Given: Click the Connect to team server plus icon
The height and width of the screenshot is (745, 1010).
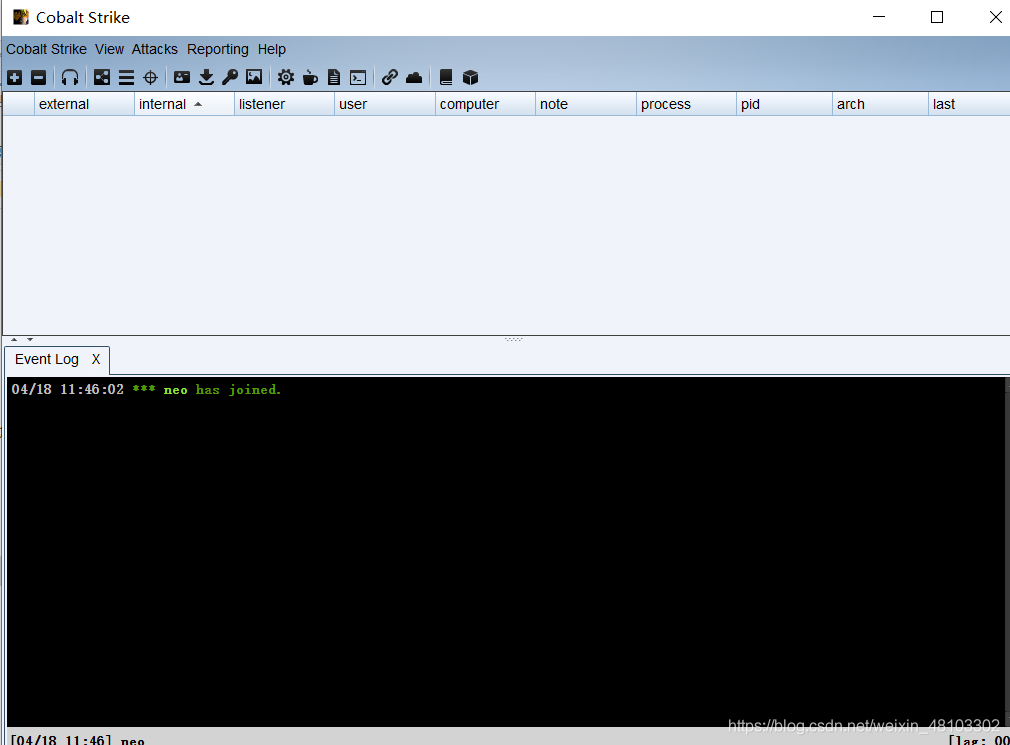Looking at the screenshot, I should [15, 78].
